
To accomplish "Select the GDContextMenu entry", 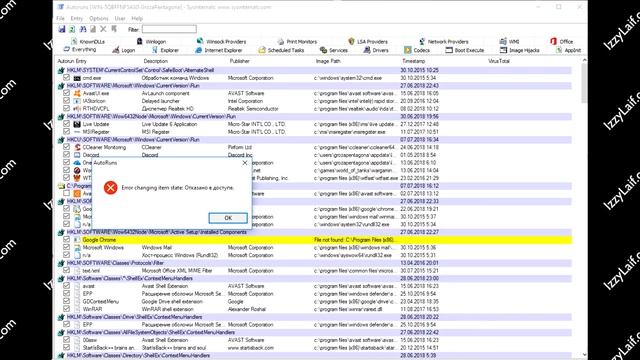I will (100, 302).
